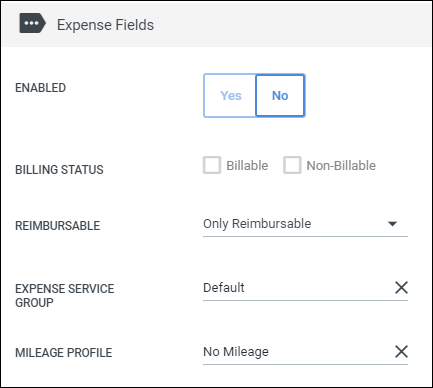This screenshot has width=433, height=388.
Task: Click the Billable label text
Action: pyautogui.click(x=247, y=165)
